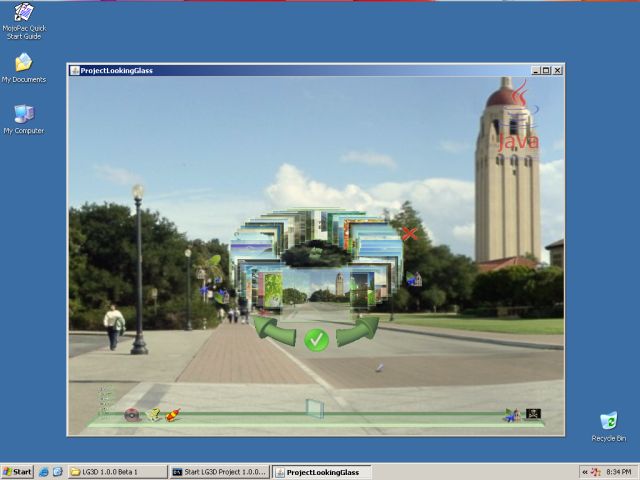
Task: Click the small icon right of thumbnail stack
Action: (414, 279)
